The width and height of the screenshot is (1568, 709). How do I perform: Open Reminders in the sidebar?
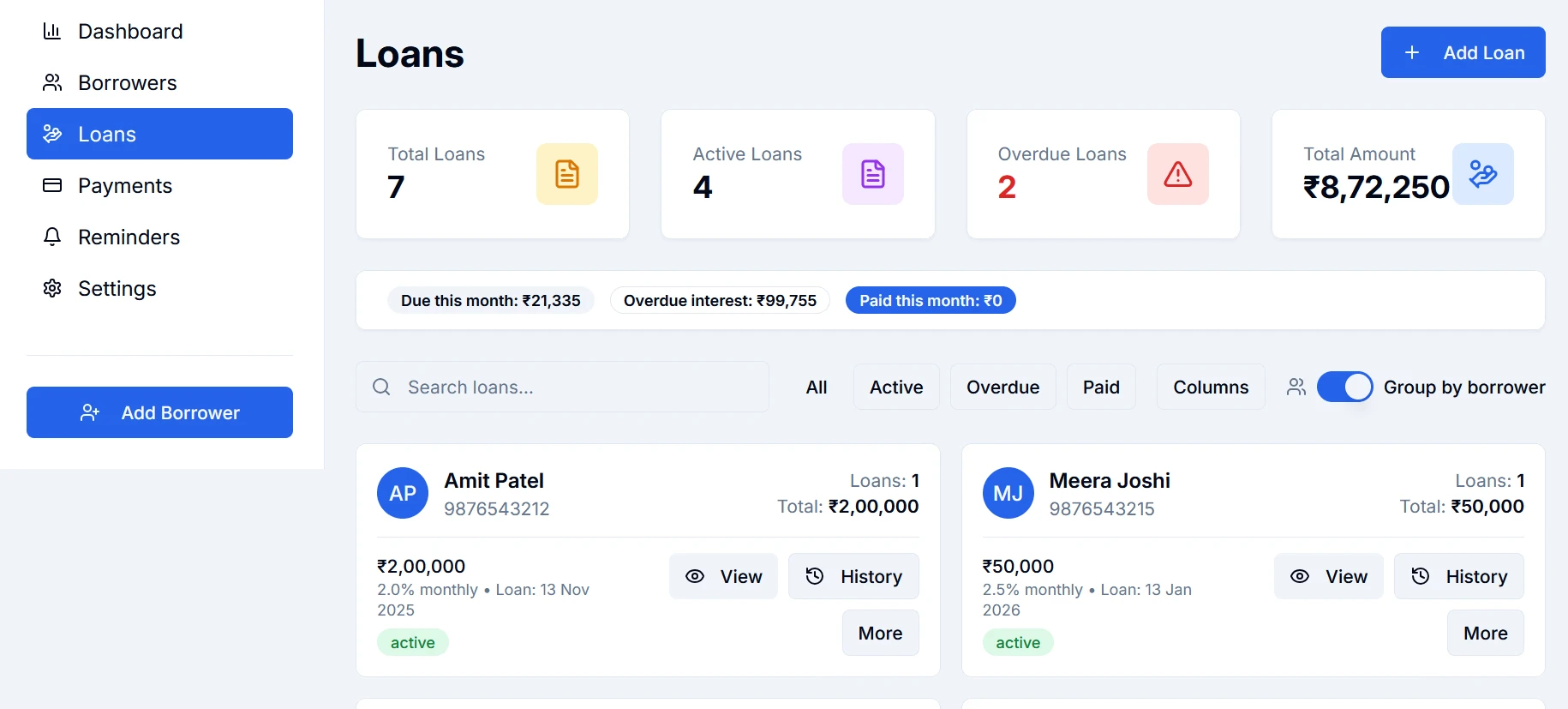pos(159,237)
